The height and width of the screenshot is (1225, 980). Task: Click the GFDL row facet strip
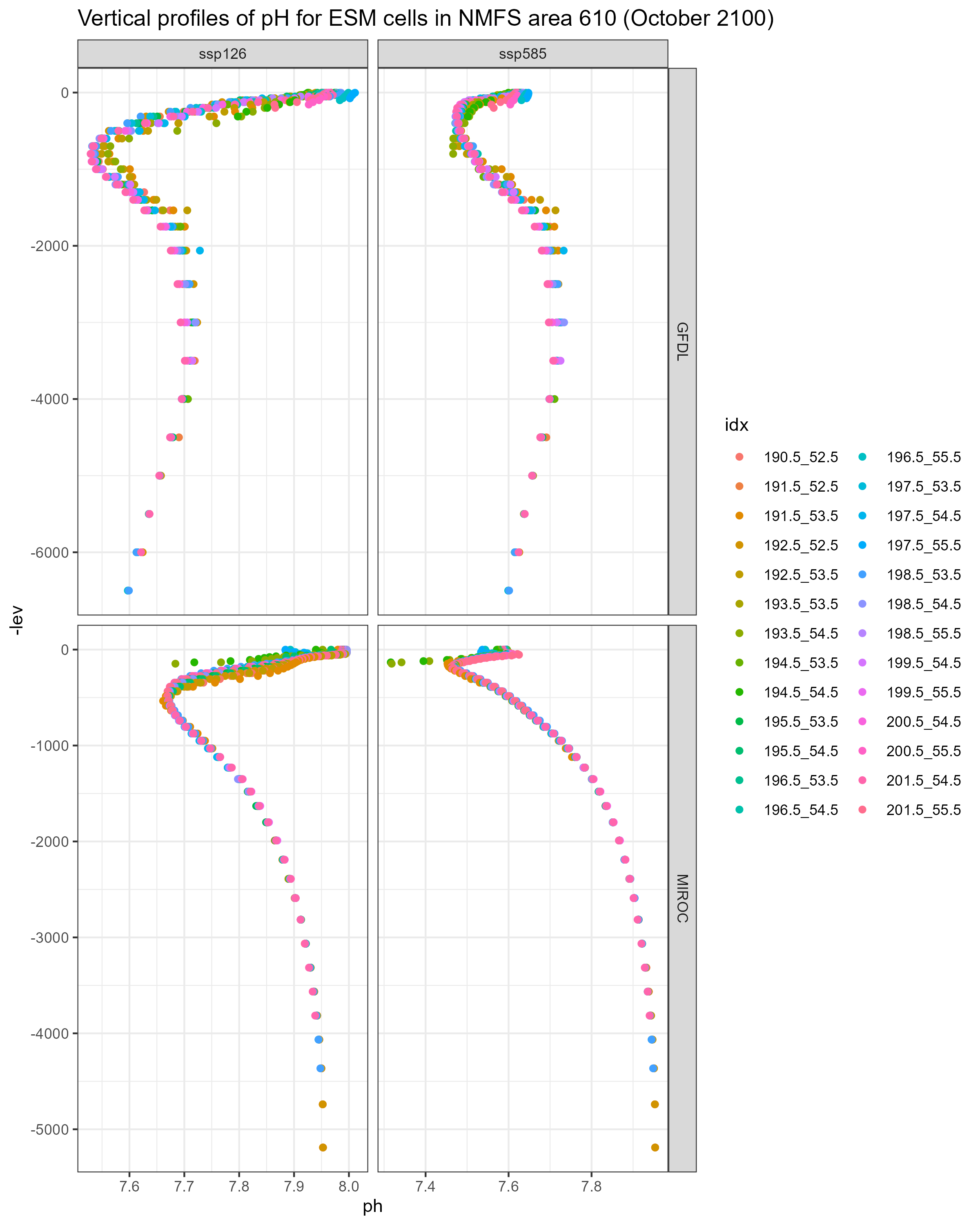click(x=682, y=341)
